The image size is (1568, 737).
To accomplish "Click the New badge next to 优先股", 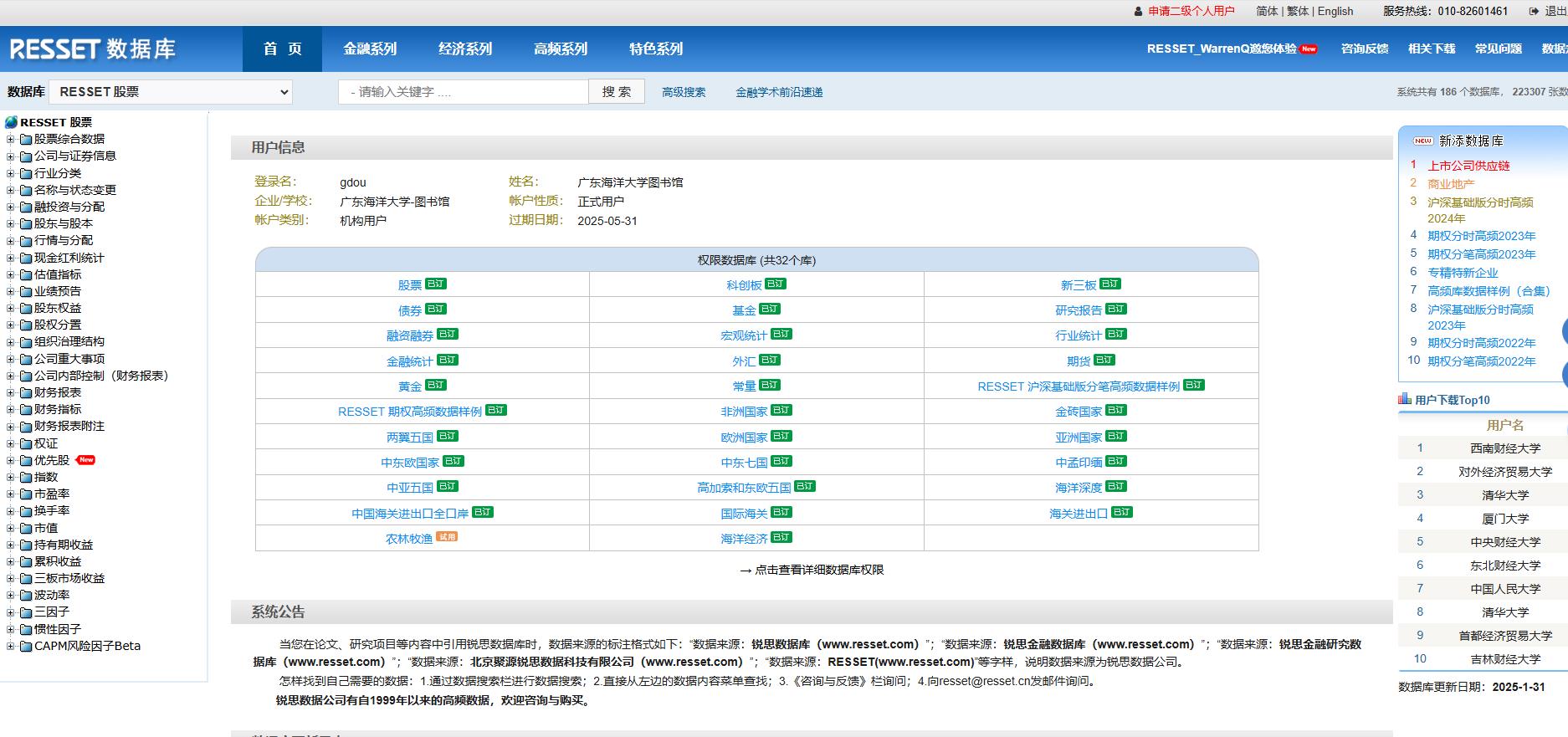I will [85, 459].
